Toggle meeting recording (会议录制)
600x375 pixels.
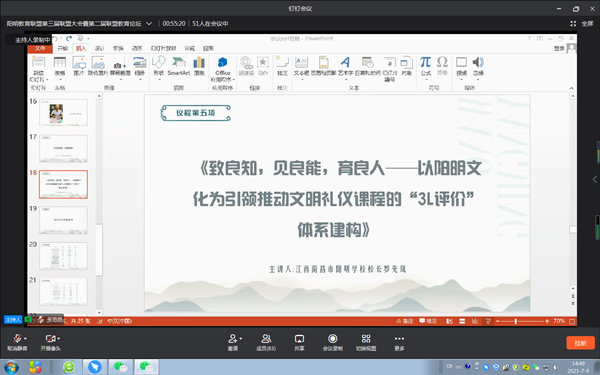tap(333, 342)
